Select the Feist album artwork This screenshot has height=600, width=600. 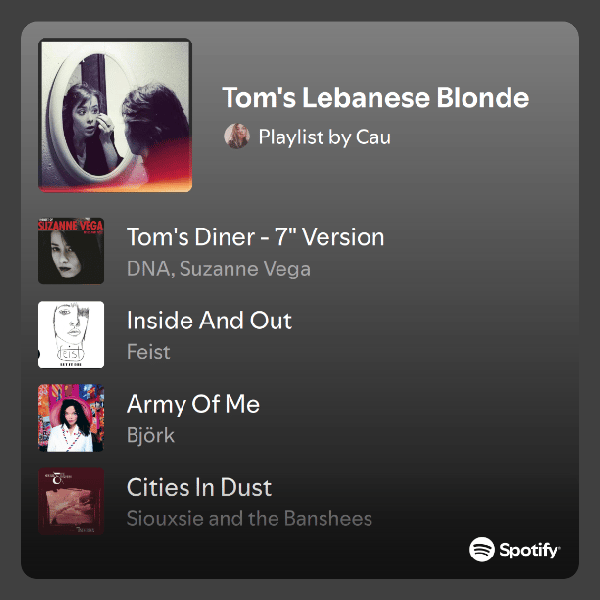(71, 334)
